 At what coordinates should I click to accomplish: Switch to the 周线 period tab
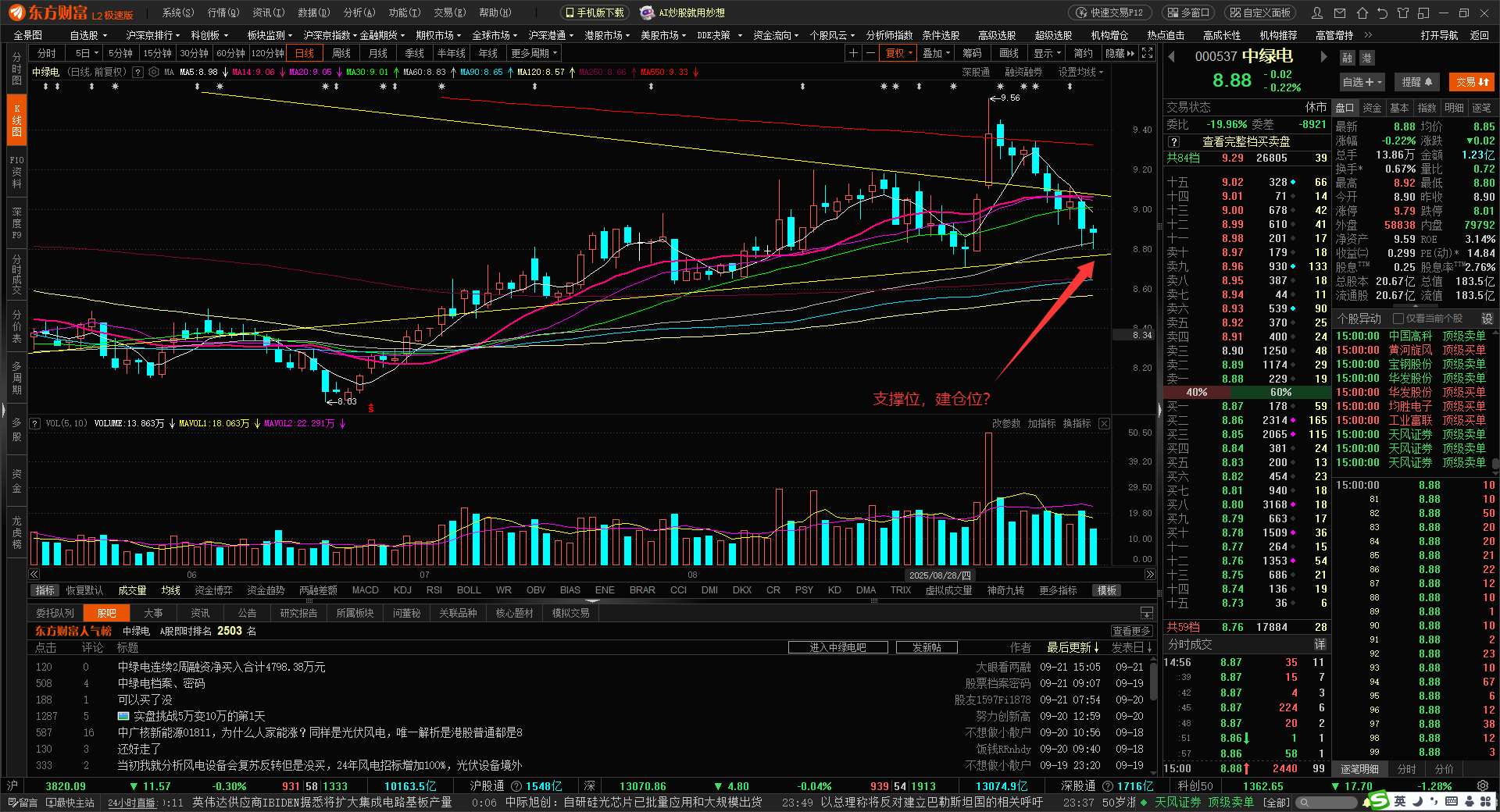point(341,53)
